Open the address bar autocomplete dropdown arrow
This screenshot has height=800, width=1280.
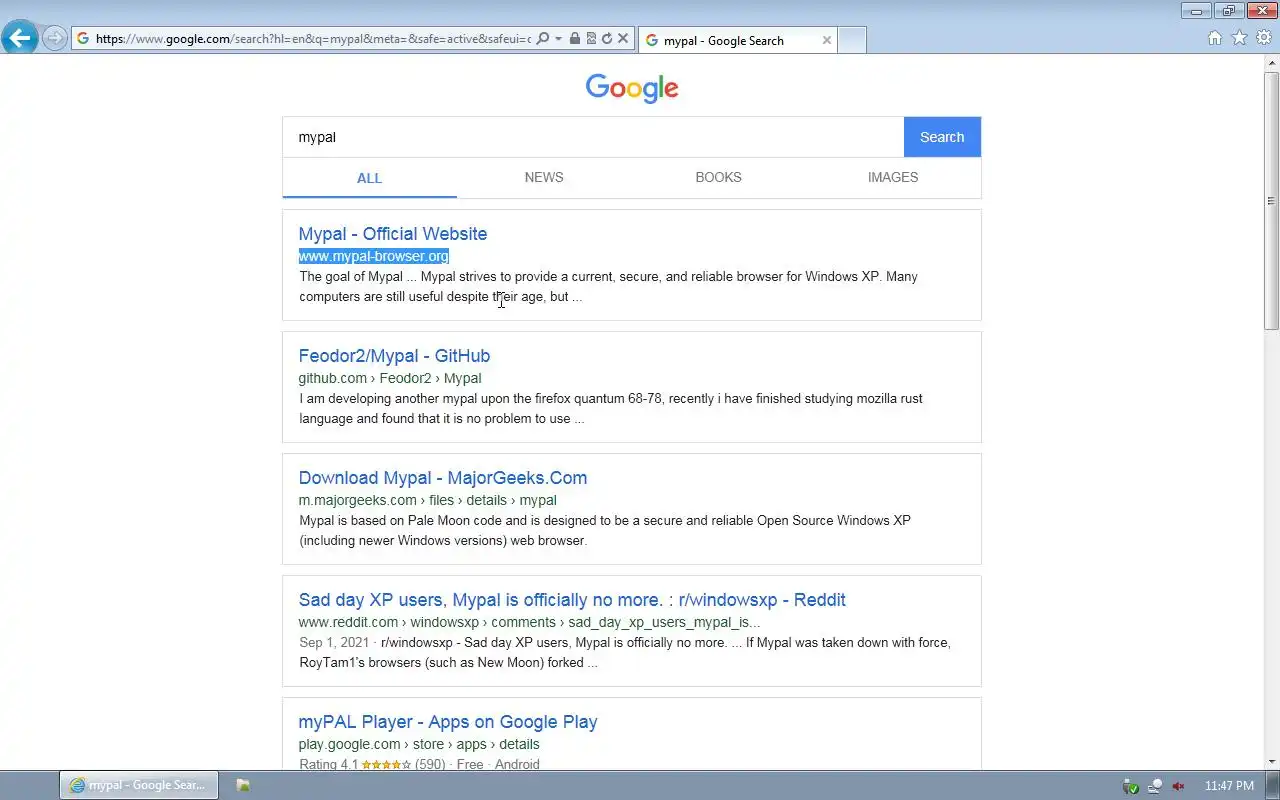click(x=558, y=39)
